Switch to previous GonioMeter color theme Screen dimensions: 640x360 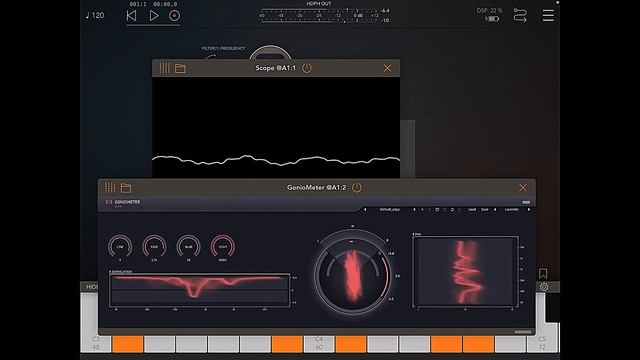[495, 209]
